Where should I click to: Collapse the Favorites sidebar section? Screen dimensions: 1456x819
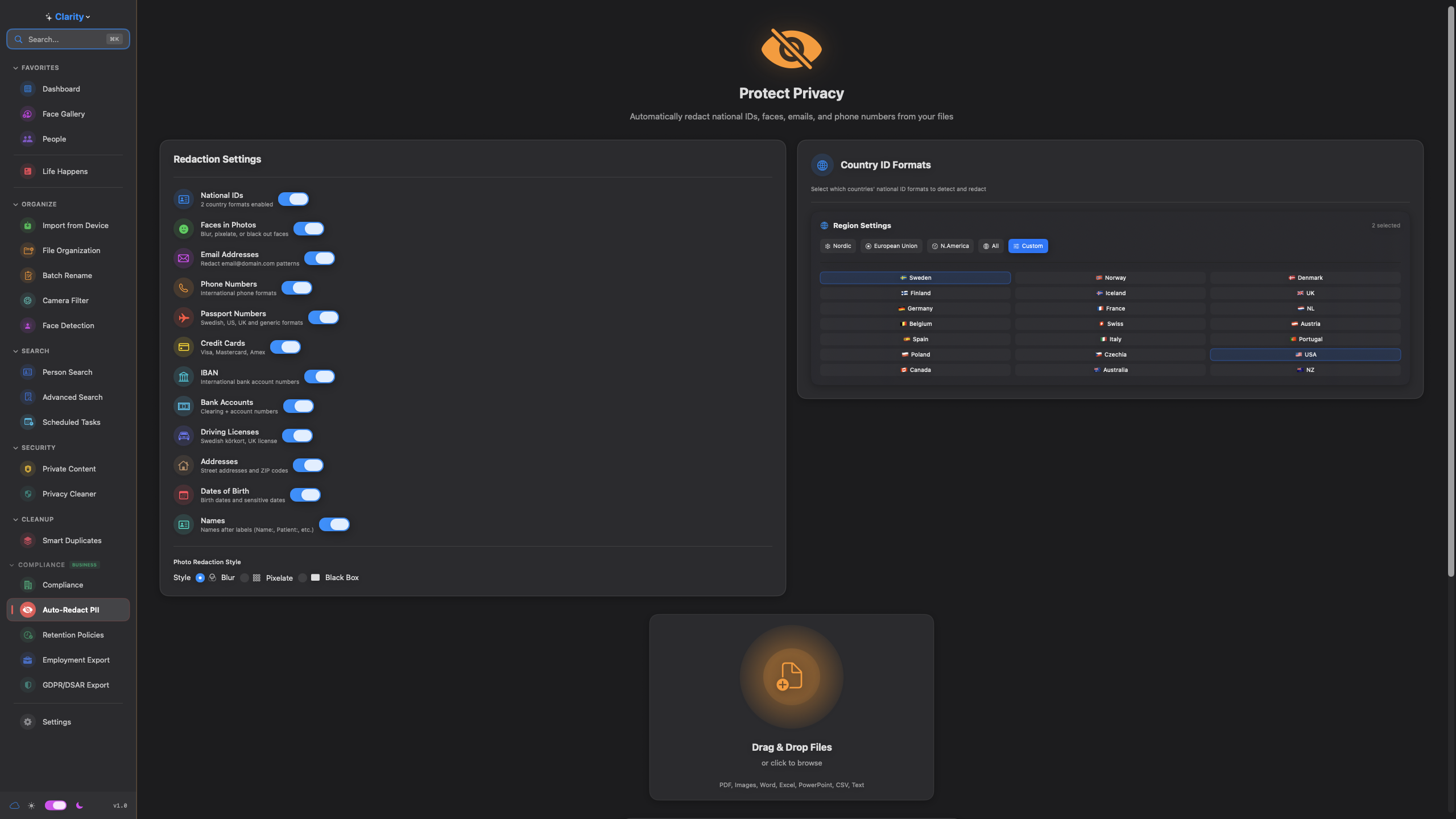[15, 68]
